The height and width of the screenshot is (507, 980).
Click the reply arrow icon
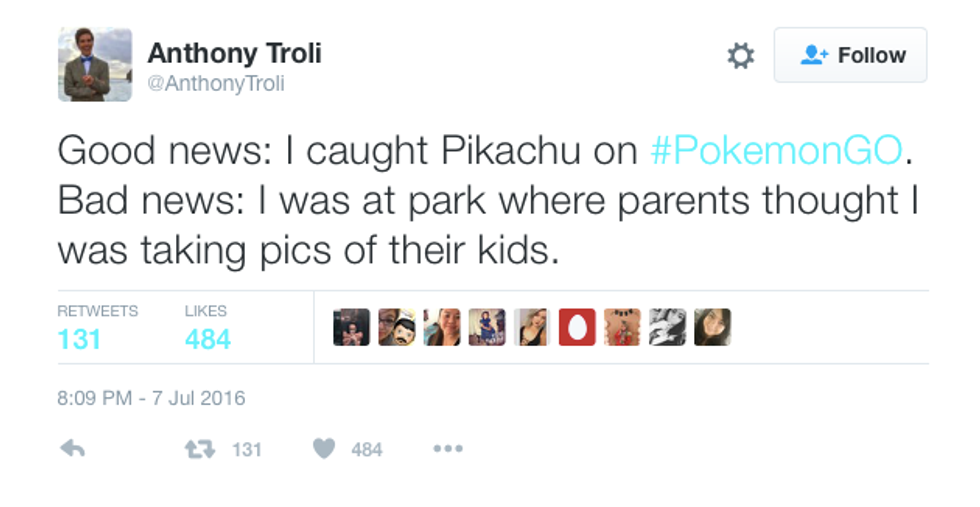pos(73,449)
